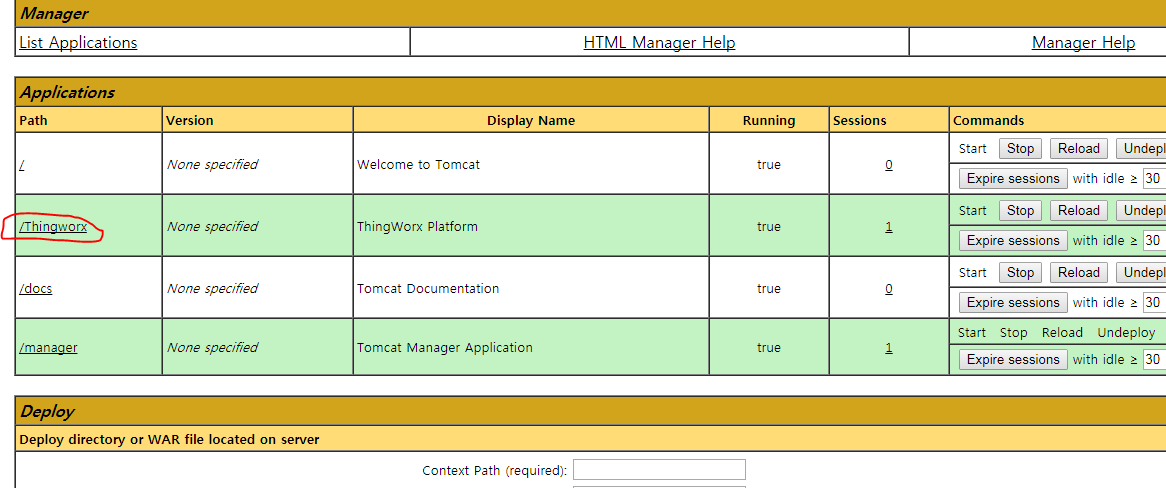Image resolution: width=1166 pixels, height=488 pixels.
Task: Stop the Welcome to Tomcat application
Action: click(1020, 149)
